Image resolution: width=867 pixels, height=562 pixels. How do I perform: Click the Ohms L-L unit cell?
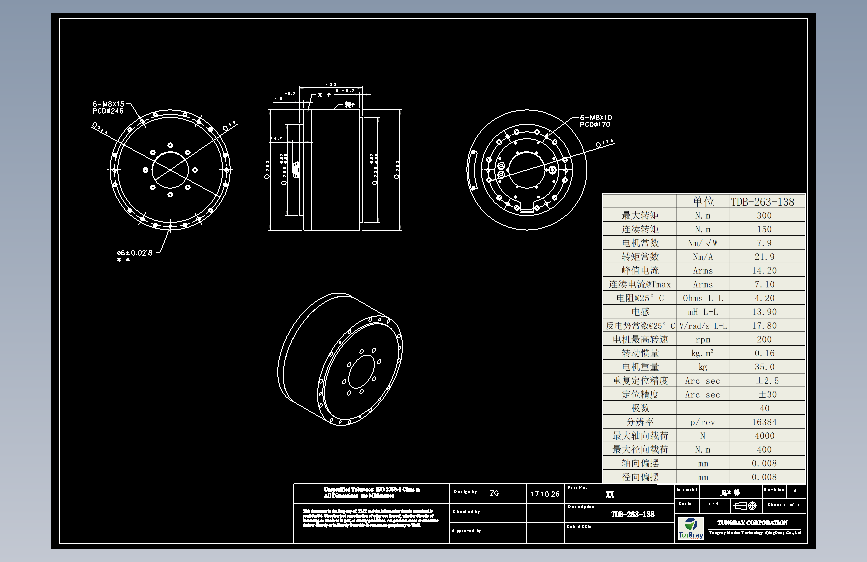703,298
